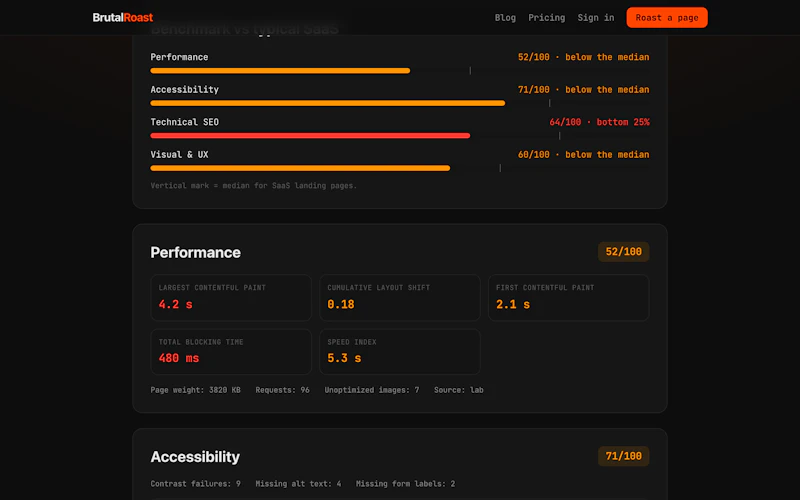The height and width of the screenshot is (500, 800).
Task: Open the Total Blocking Time card
Action: pyautogui.click(x=231, y=352)
